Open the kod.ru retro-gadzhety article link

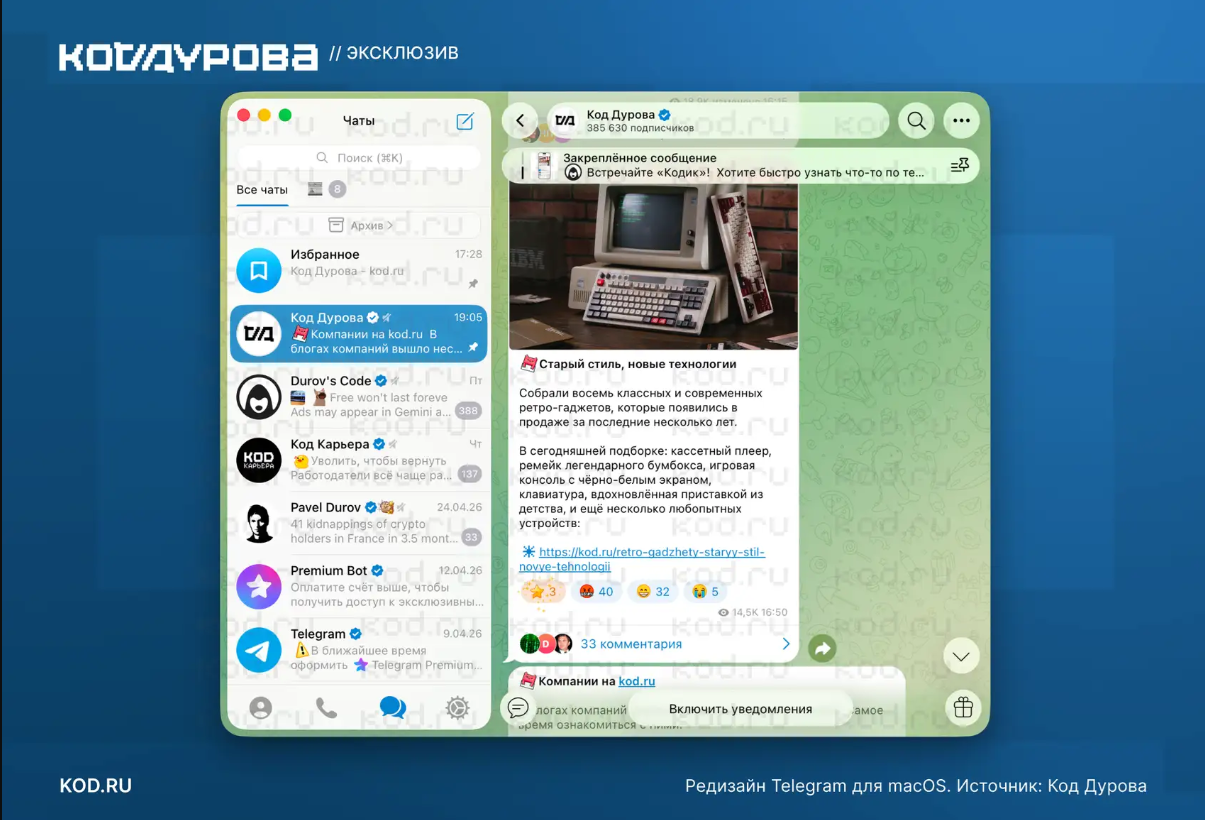click(x=643, y=559)
